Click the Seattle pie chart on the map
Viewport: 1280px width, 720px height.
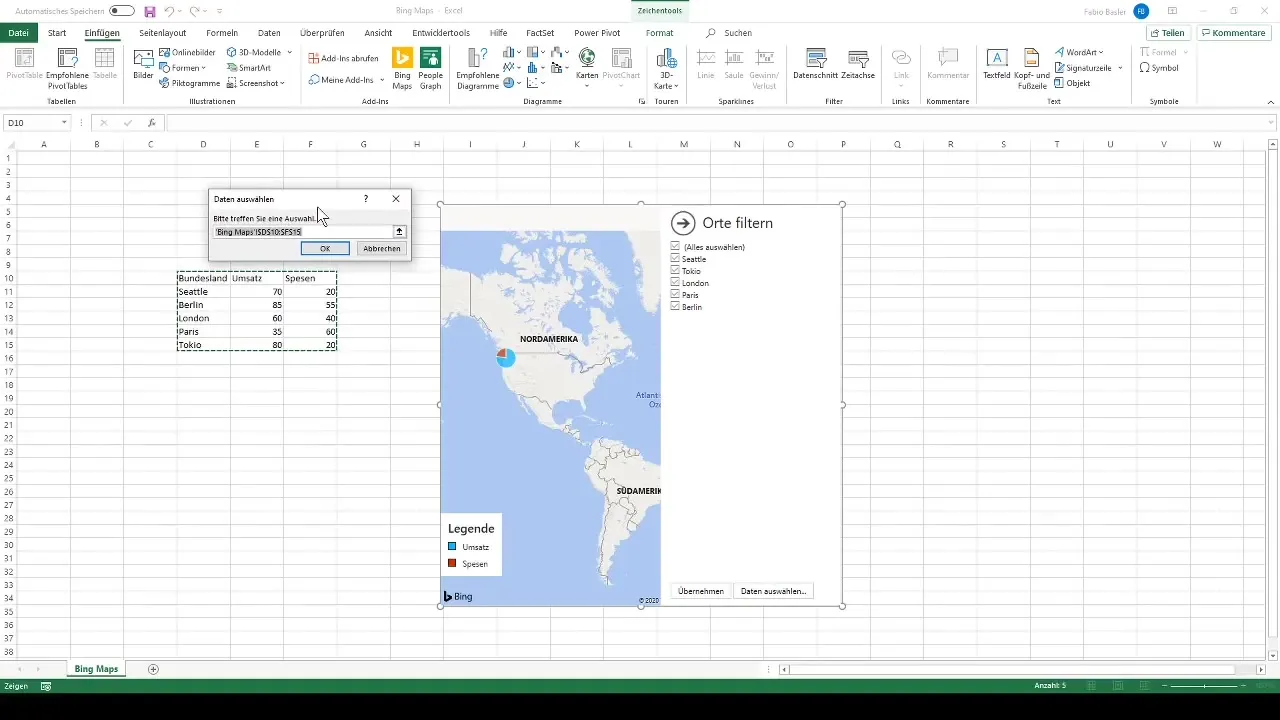tap(506, 357)
